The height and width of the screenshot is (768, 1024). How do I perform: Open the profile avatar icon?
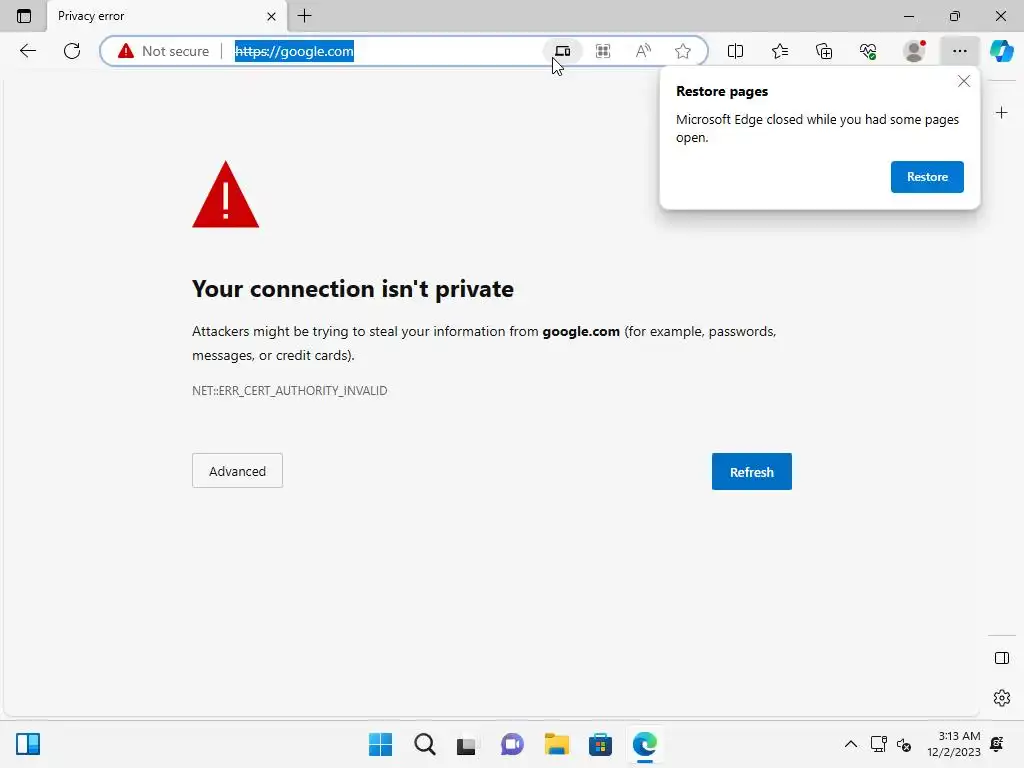pos(914,51)
